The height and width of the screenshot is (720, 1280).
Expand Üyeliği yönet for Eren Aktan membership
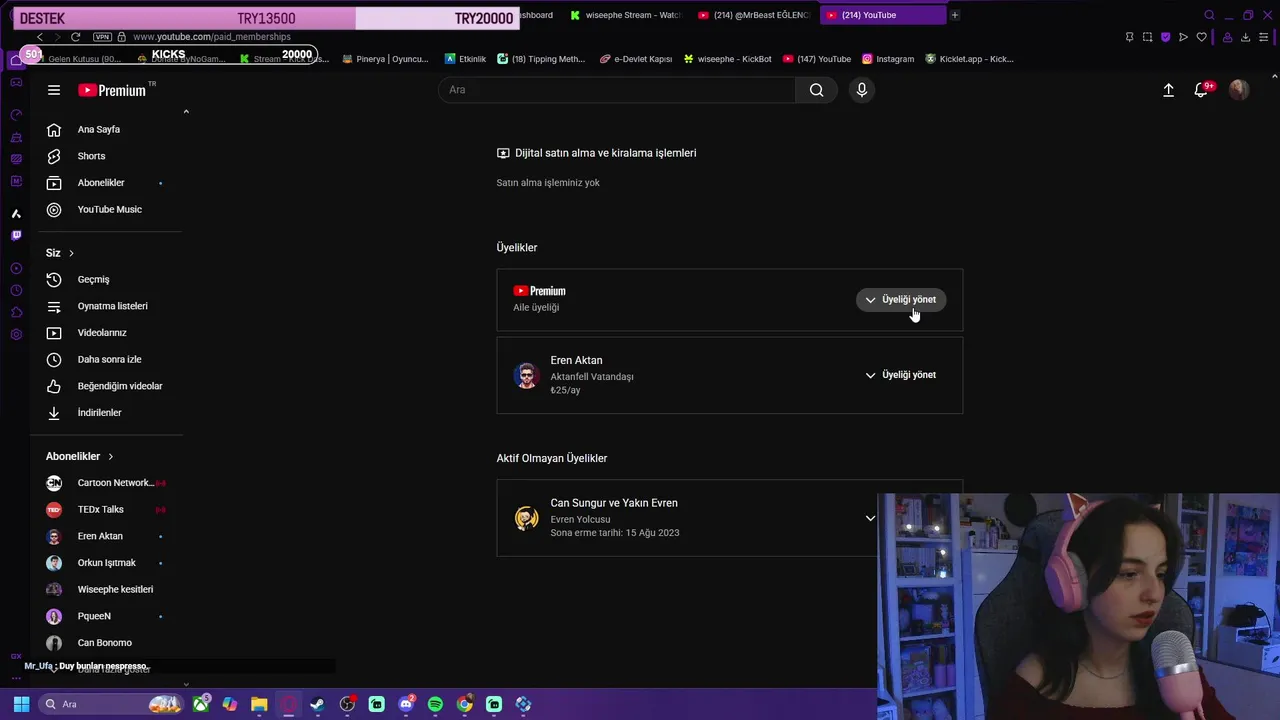pos(900,375)
